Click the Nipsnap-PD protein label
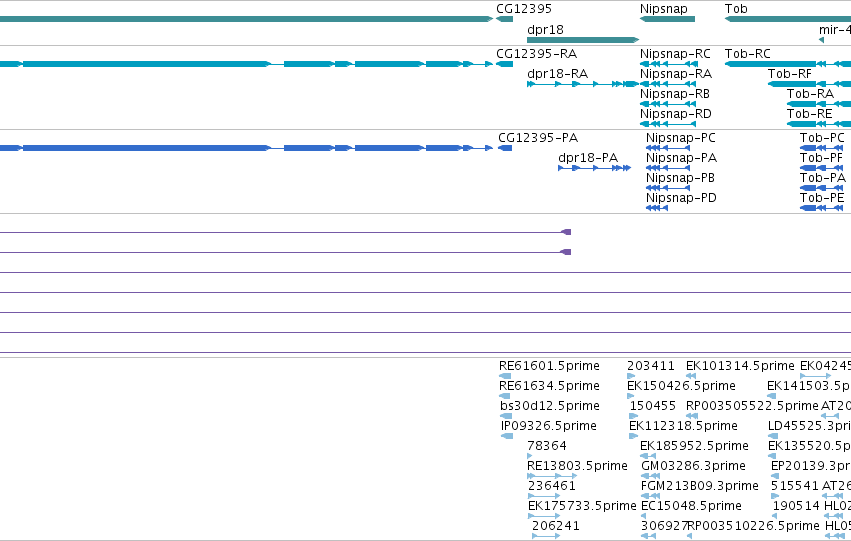851x541 pixels. pos(681,198)
